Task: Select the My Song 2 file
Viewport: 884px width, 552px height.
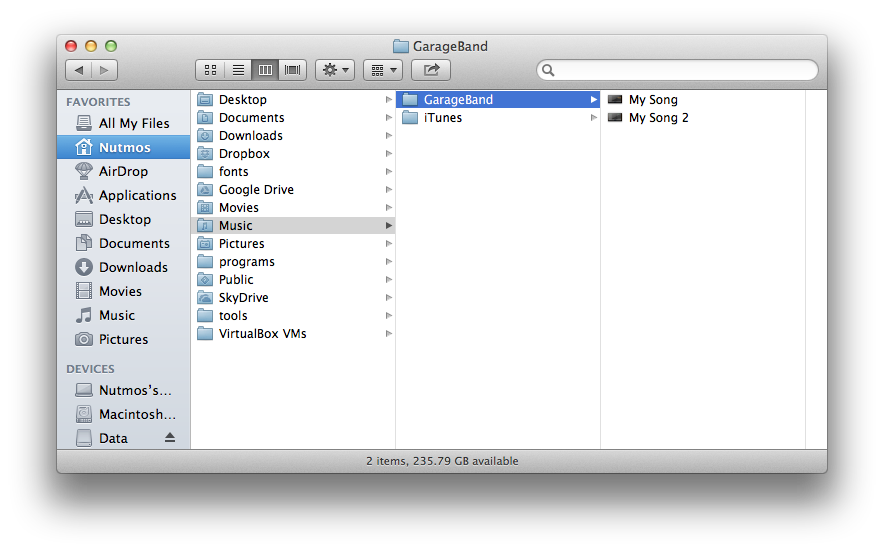Action: click(658, 118)
